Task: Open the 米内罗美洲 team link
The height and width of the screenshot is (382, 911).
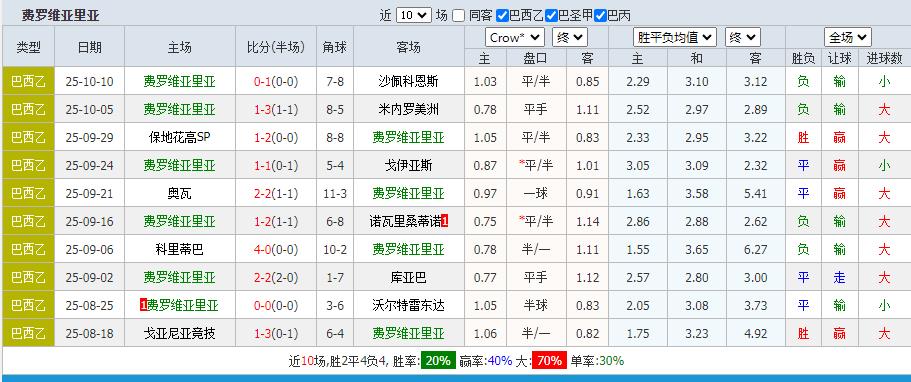Action: click(x=408, y=109)
